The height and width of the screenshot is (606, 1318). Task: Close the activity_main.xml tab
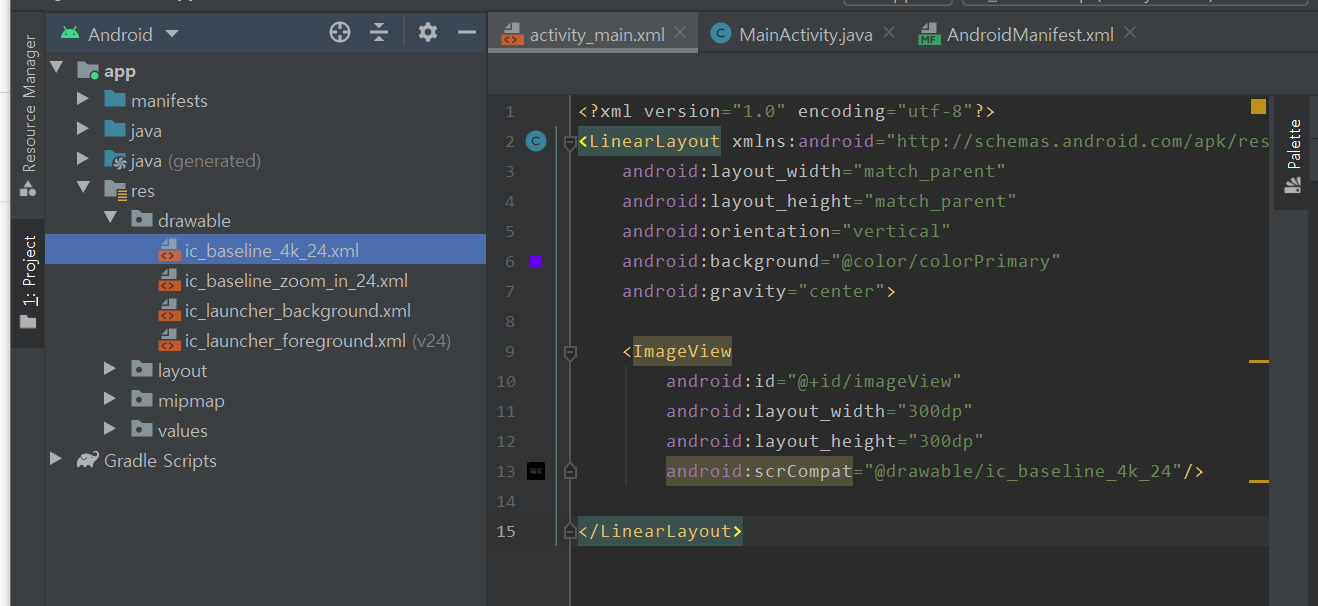(681, 33)
